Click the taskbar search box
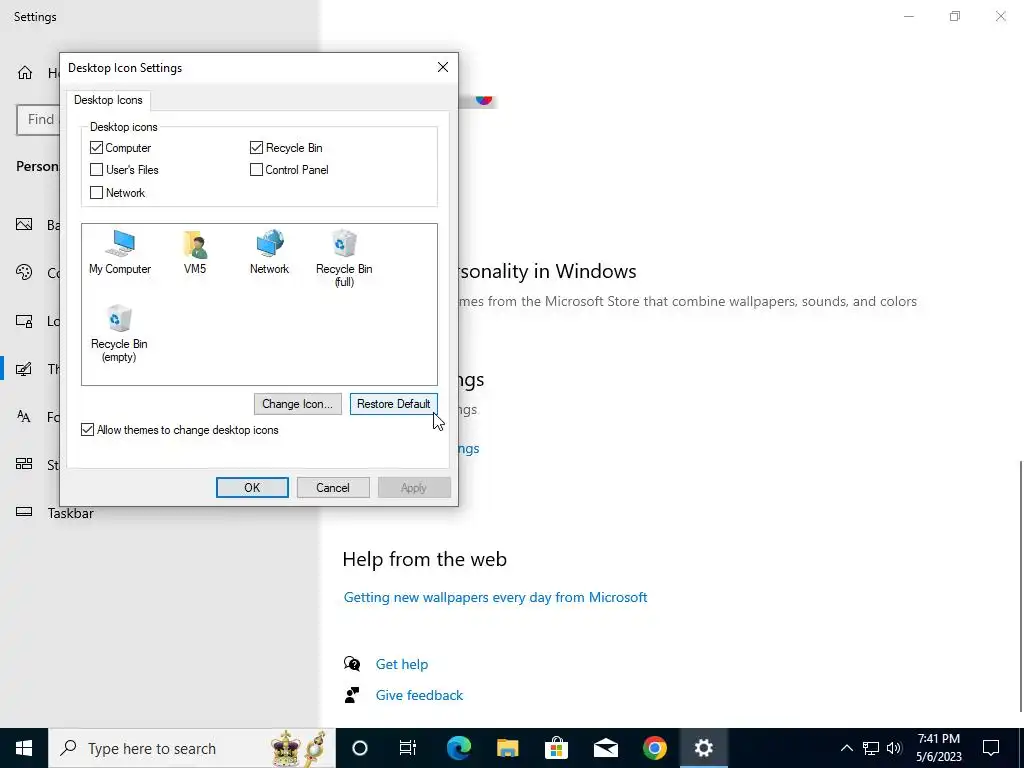The image size is (1024, 768). (192, 748)
